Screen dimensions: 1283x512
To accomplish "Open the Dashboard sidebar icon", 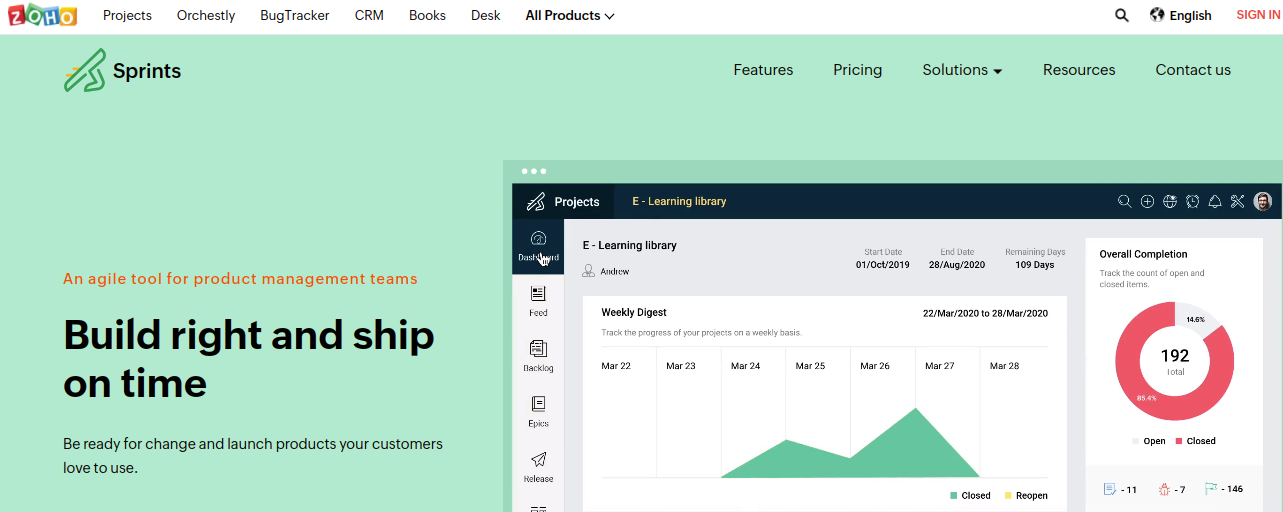I will tap(538, 246).
